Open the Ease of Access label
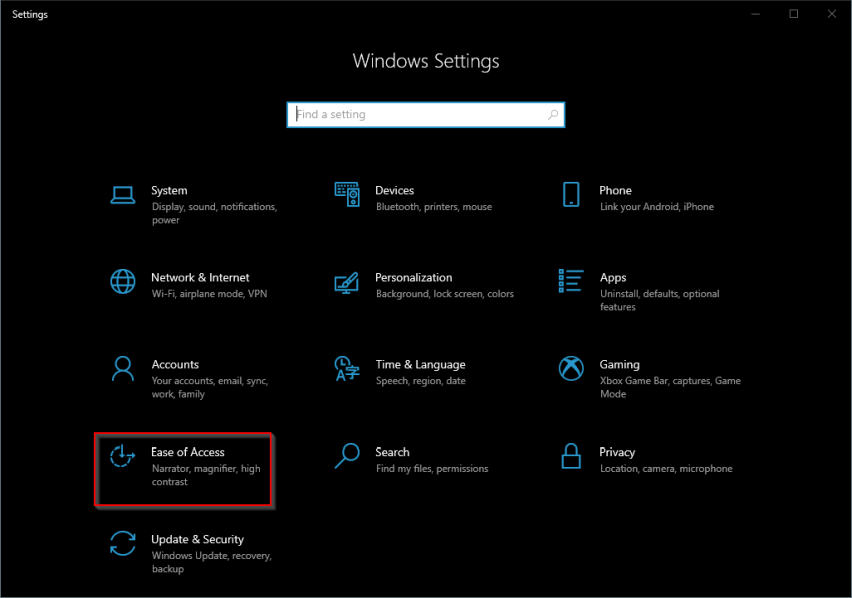This screenshot has height=598, width=852. [x=188, y=452]
